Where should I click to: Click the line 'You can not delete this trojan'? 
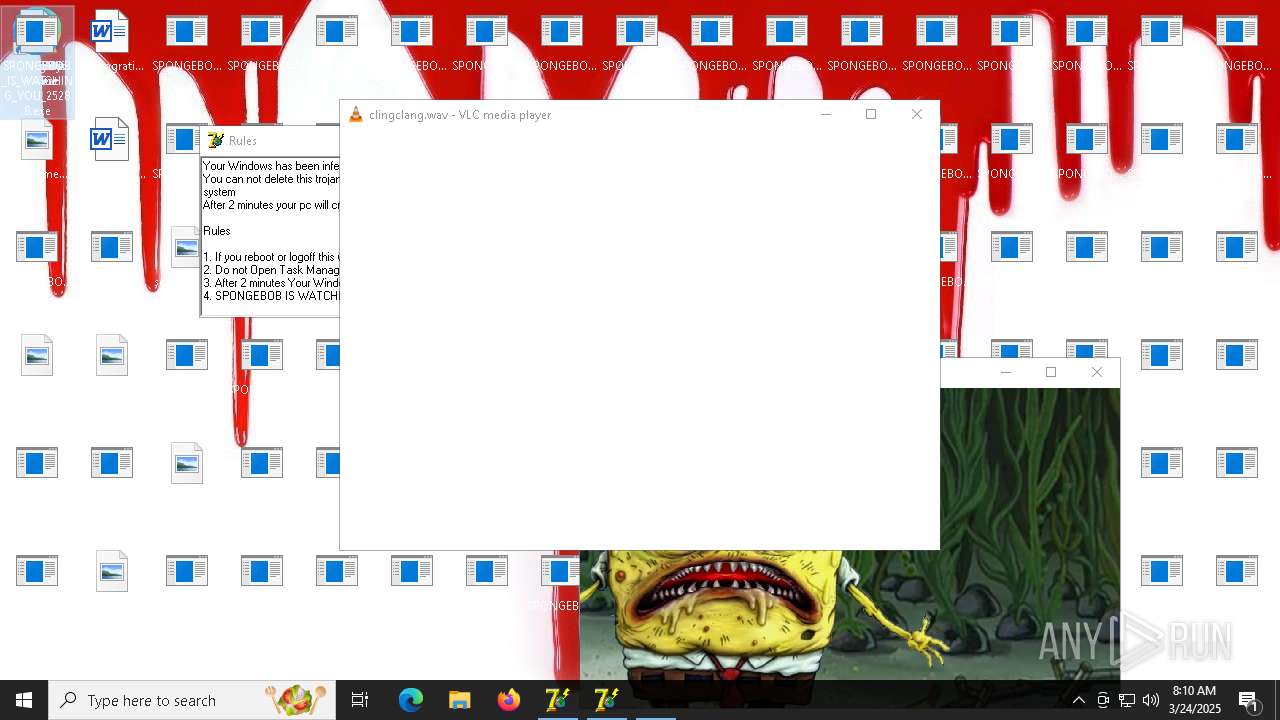(271, 179)
